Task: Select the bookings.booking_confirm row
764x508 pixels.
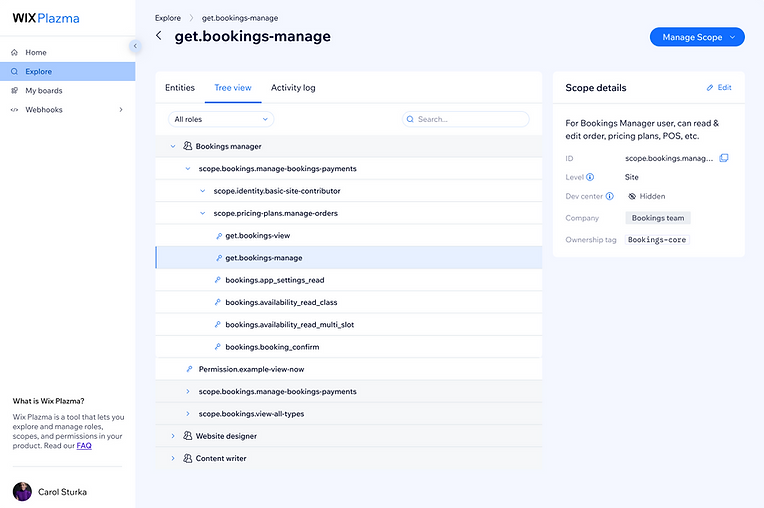Action: coord(348,347)
